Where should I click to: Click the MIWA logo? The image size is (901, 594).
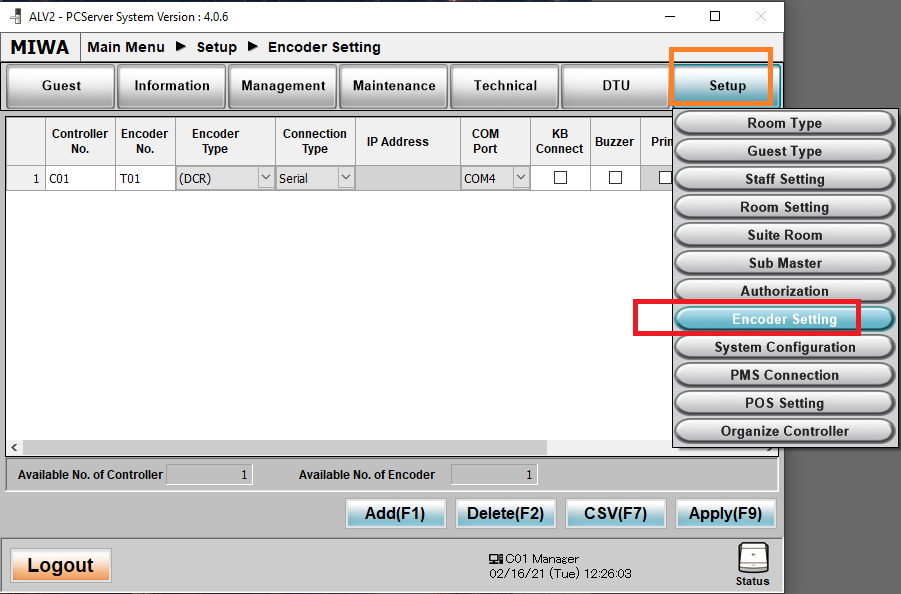coord(40,47)
